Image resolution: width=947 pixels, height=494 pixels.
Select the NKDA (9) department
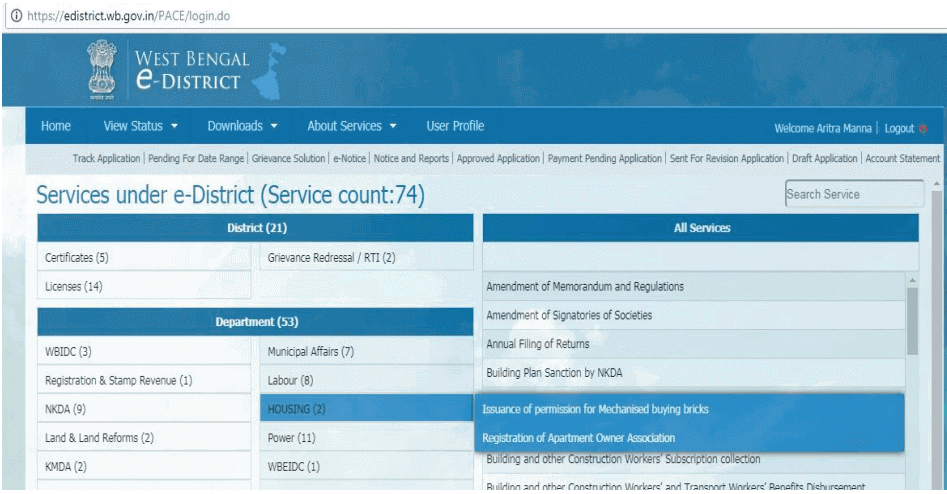144,409
